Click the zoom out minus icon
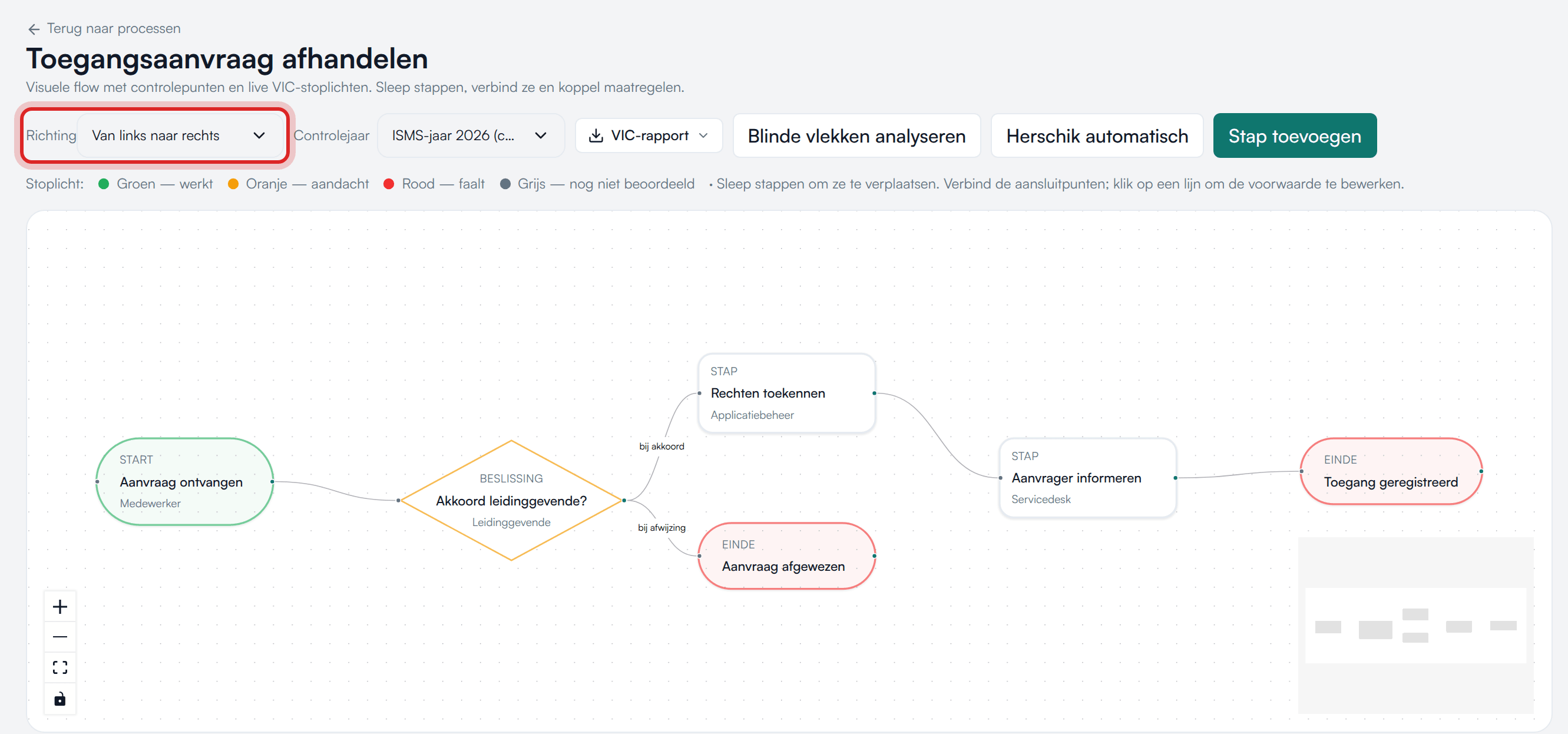 tap(59, 637)
